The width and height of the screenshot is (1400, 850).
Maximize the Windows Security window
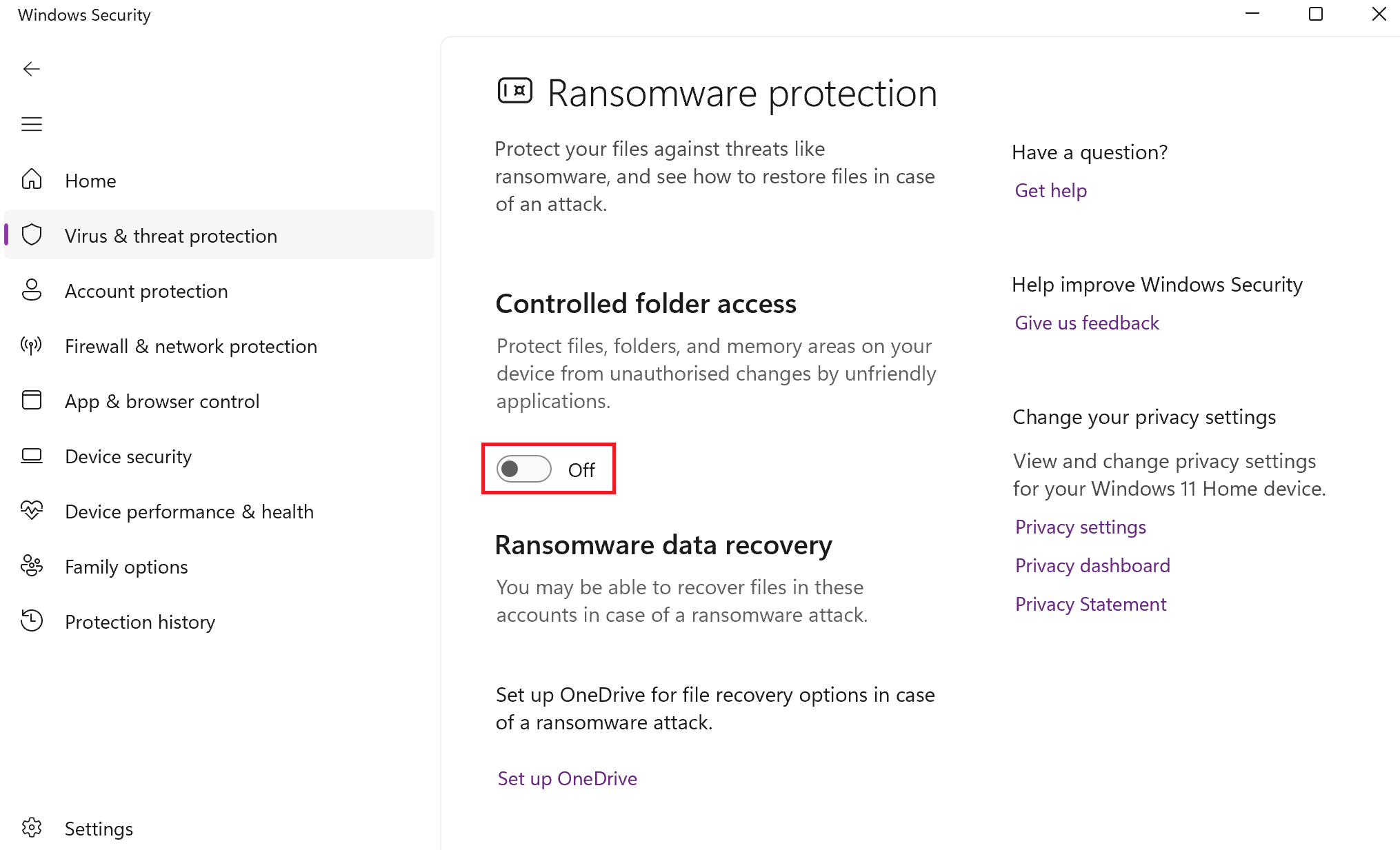(x=1315, y=14)
